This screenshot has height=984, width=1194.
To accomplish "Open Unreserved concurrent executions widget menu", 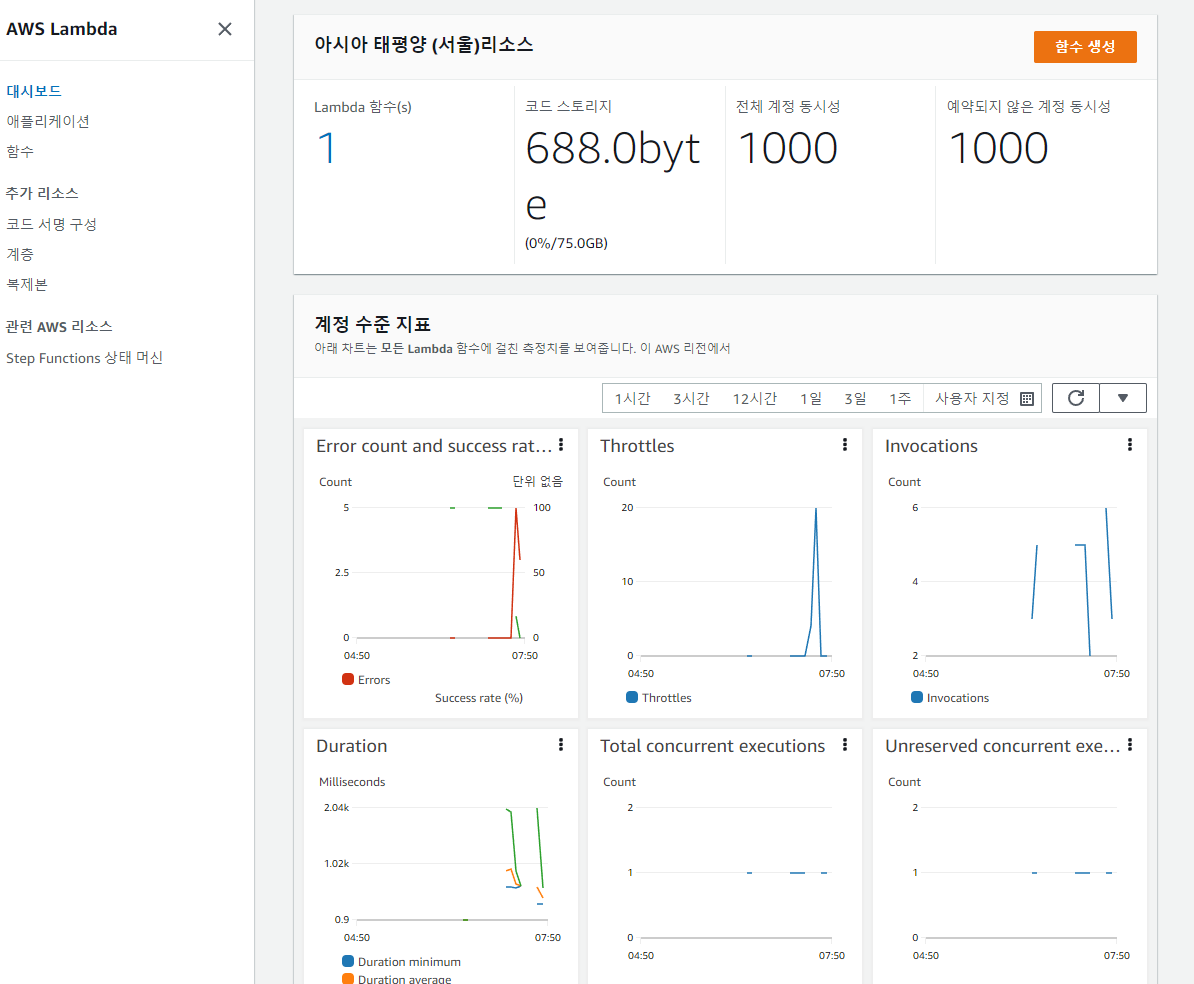I will click(1129, 745).
